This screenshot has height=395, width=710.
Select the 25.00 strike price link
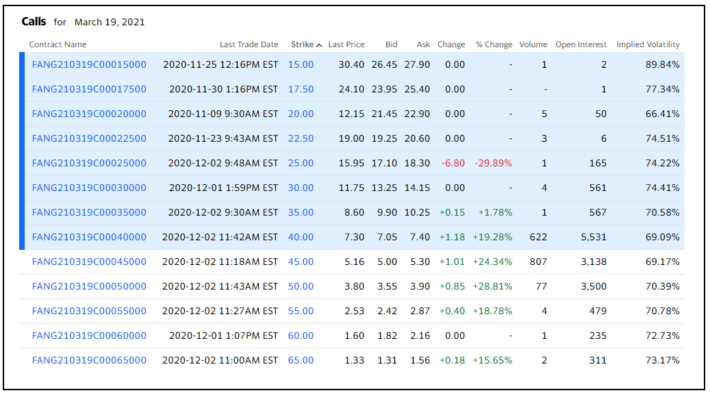tap(301, 163)
